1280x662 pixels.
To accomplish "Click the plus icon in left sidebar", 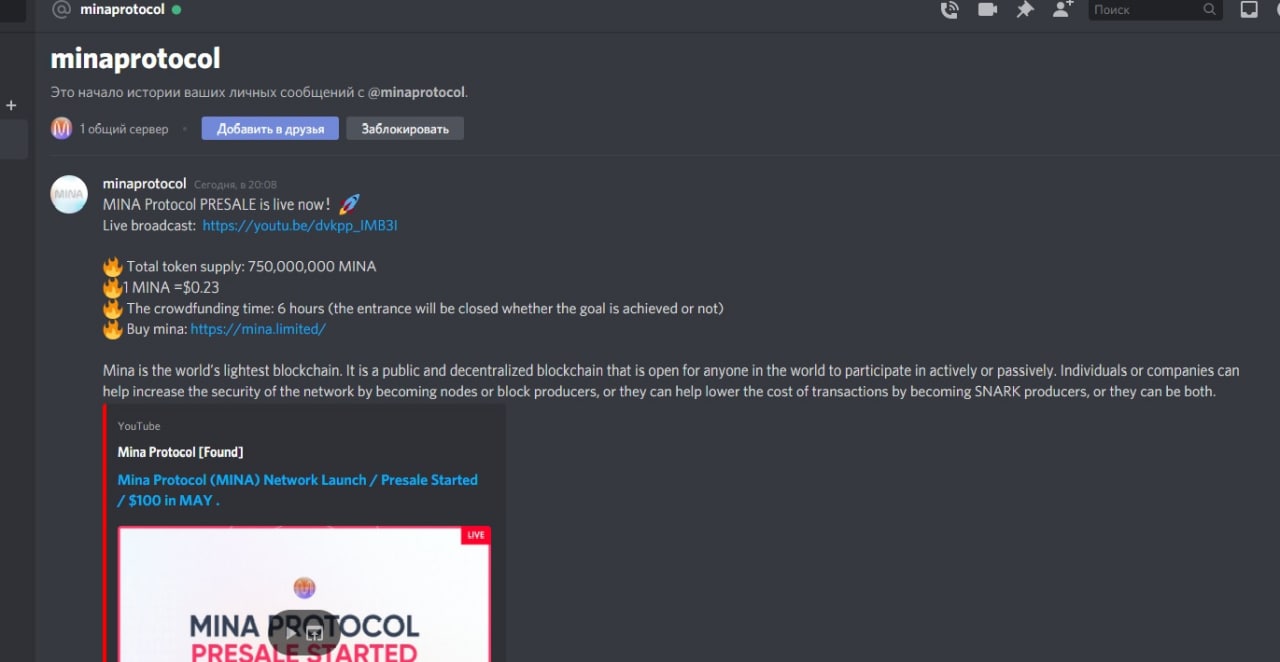I will 11,105.
